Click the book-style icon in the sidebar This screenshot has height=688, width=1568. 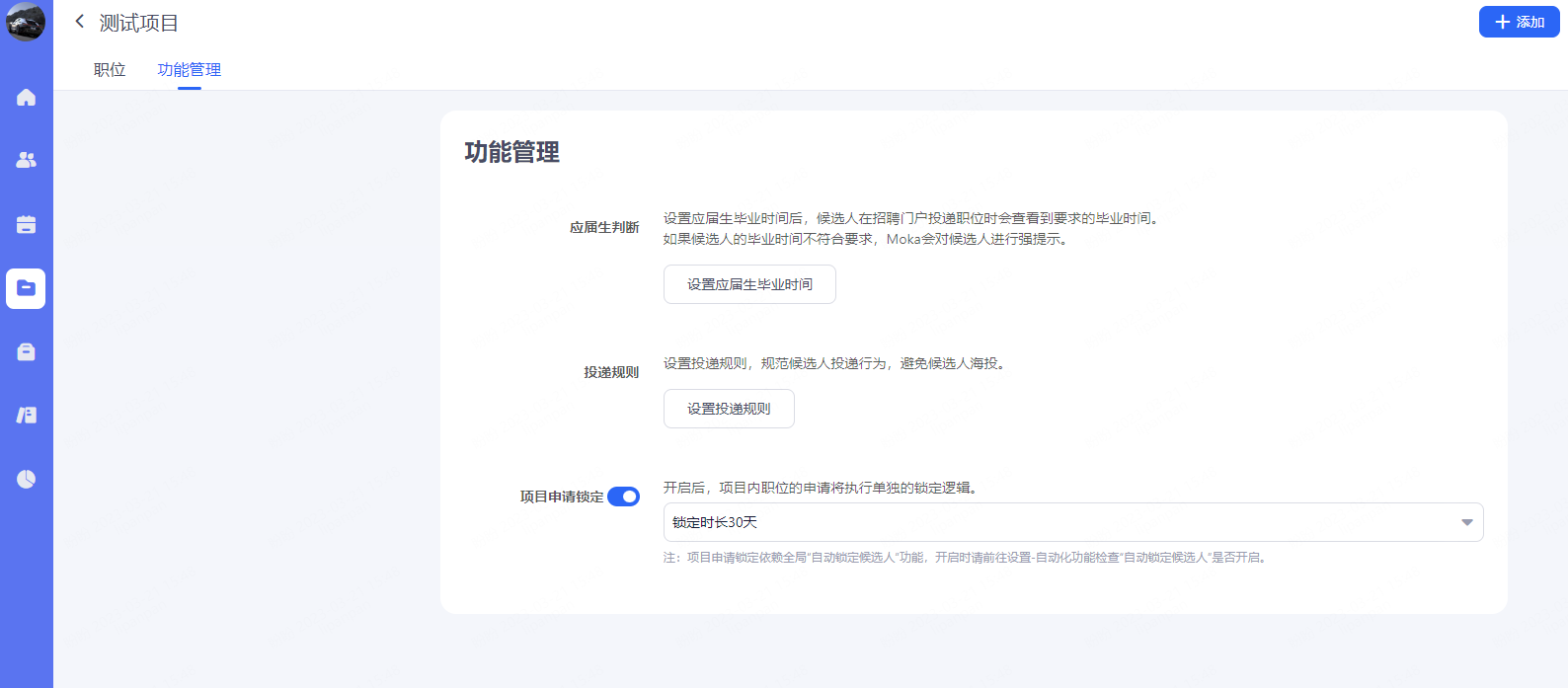pos(26,416)
